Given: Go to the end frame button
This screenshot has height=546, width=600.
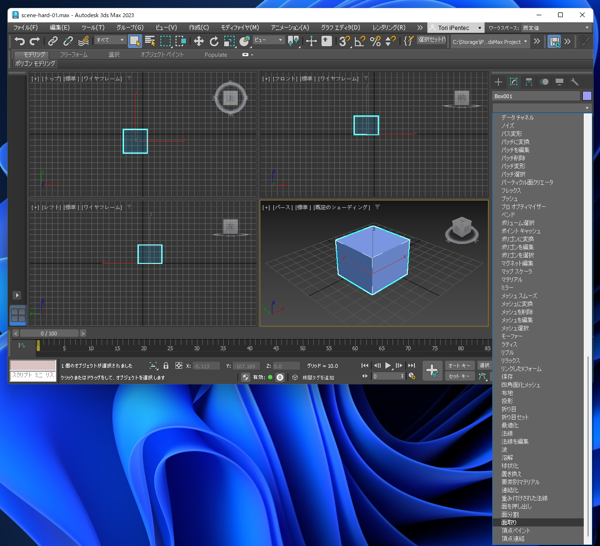Looking at the screenshot, I should pos(411,365).
